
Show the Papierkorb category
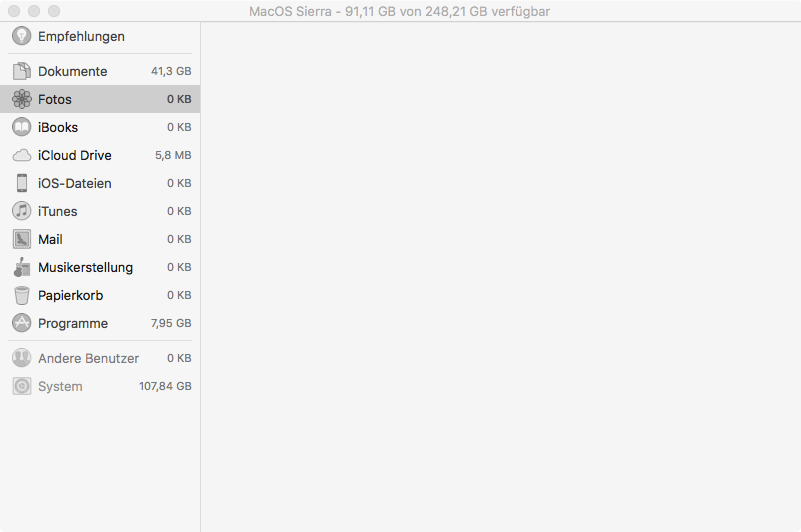pyautogui.click(x=100, y=295)
